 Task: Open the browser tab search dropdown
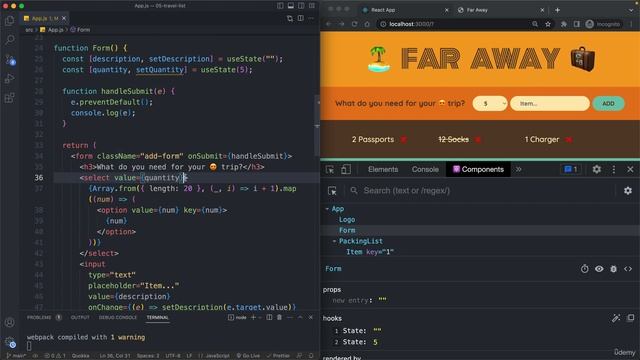(x=631, y=10)
